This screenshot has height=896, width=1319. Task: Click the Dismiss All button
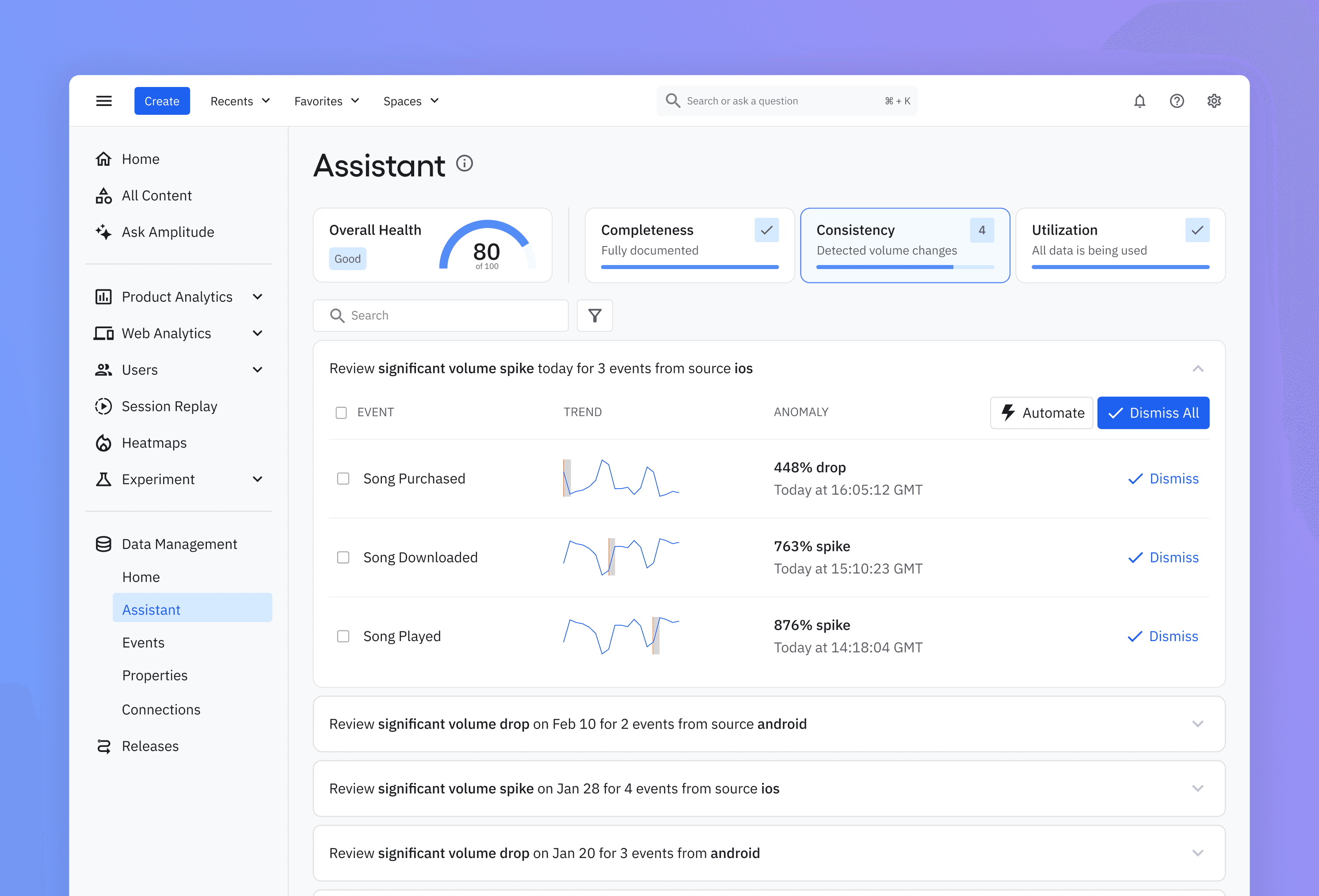tap(1153, 413)
